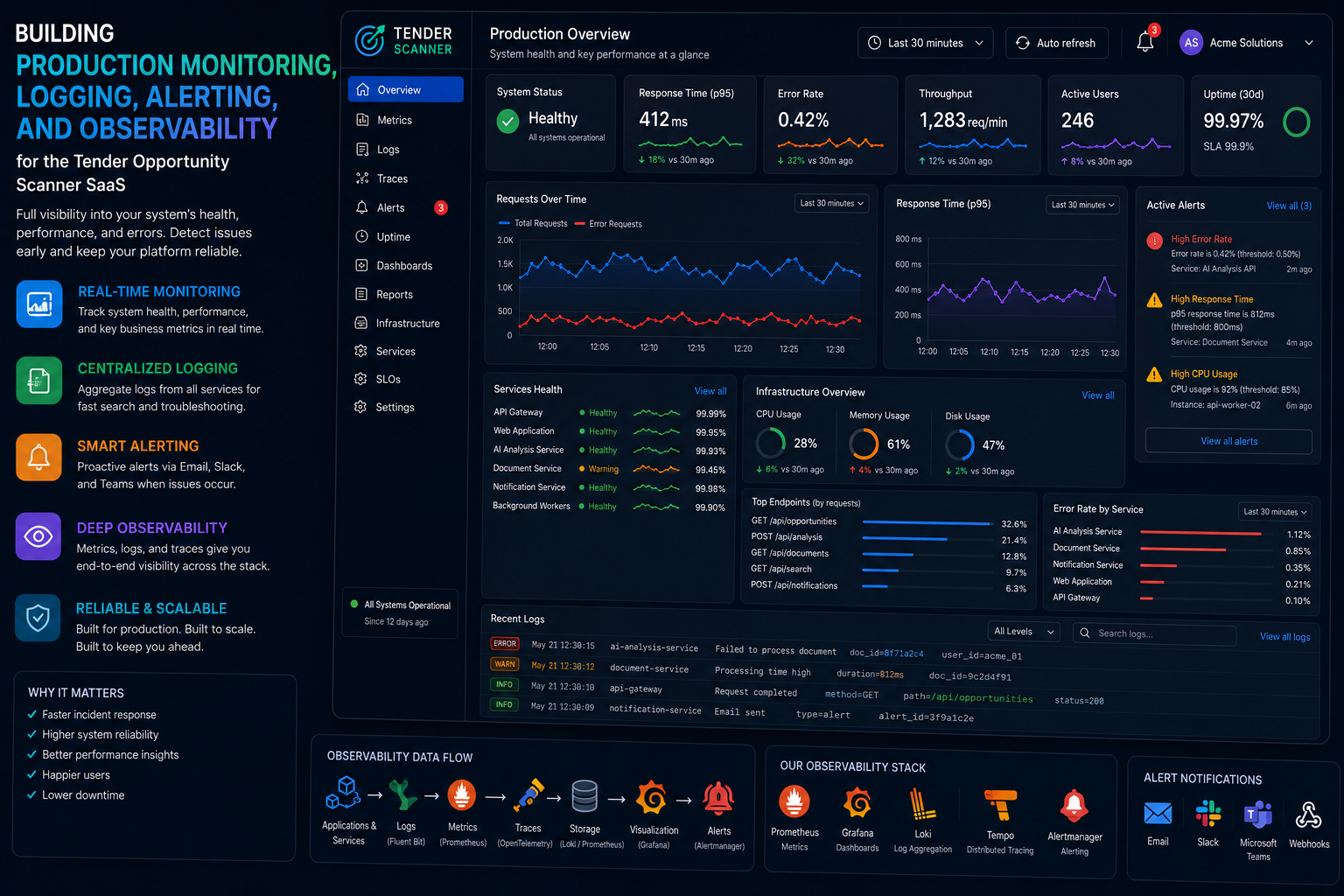
Task: Click the Microsoft Teams icon
Action: (1258, 815)
